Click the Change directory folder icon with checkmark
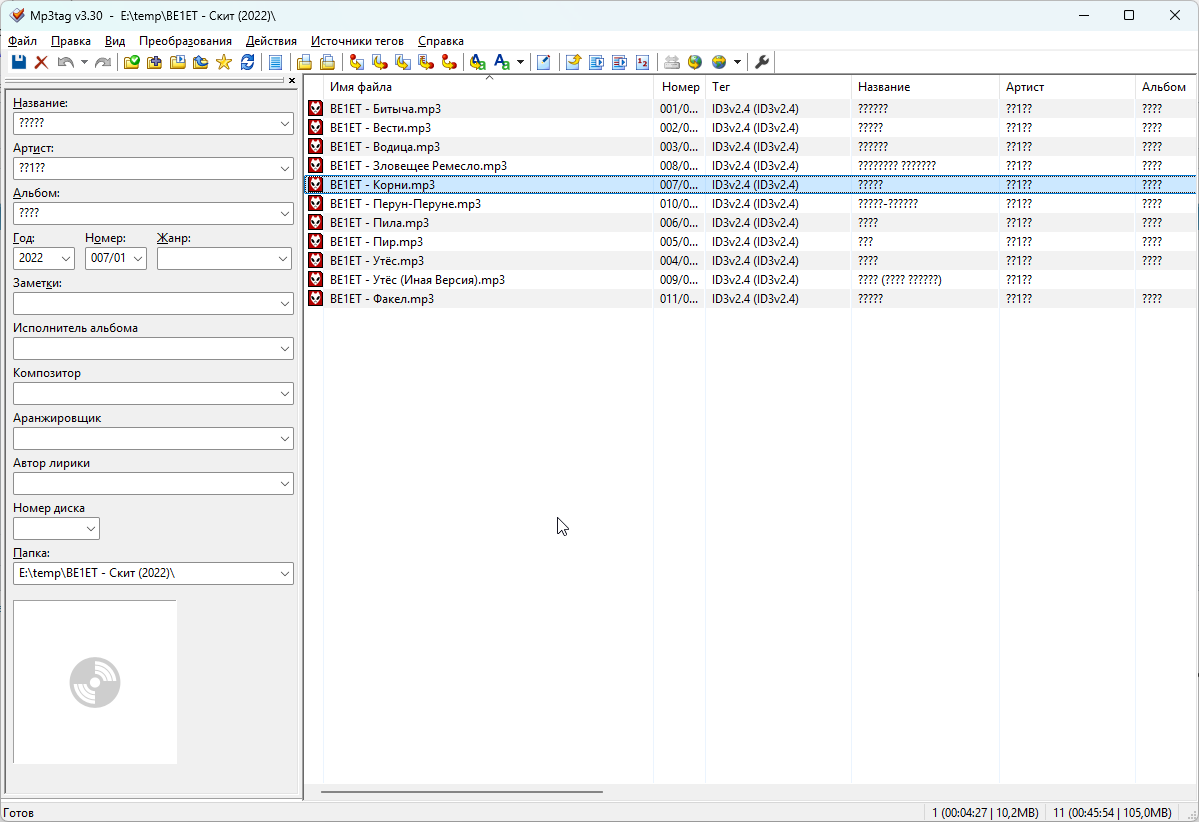The image size is (1199, 822). click(x=131, y=63)
